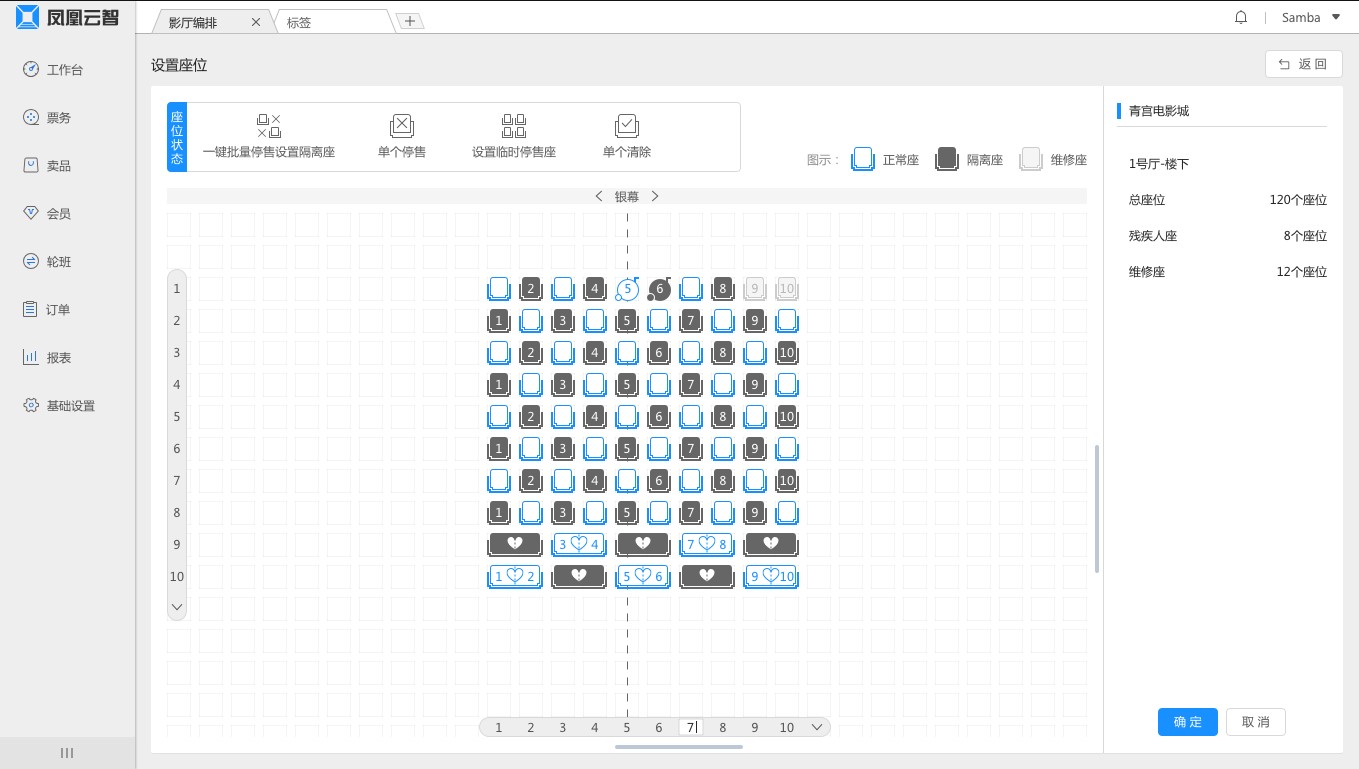Viewport: 1359px width, 769px height.
Task: Click the horizontal scrollbar below the seat map
Action: click(x=678, y=747)
